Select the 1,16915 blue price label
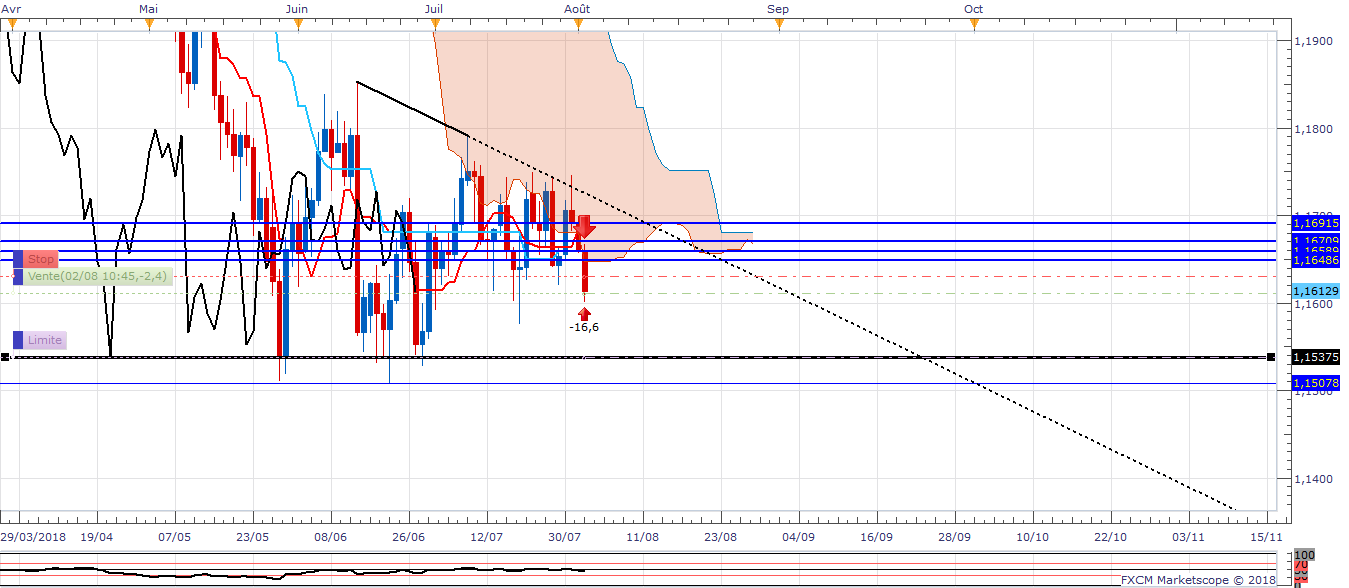This screenshot has height=588, width=1349. coord(1315,223)
